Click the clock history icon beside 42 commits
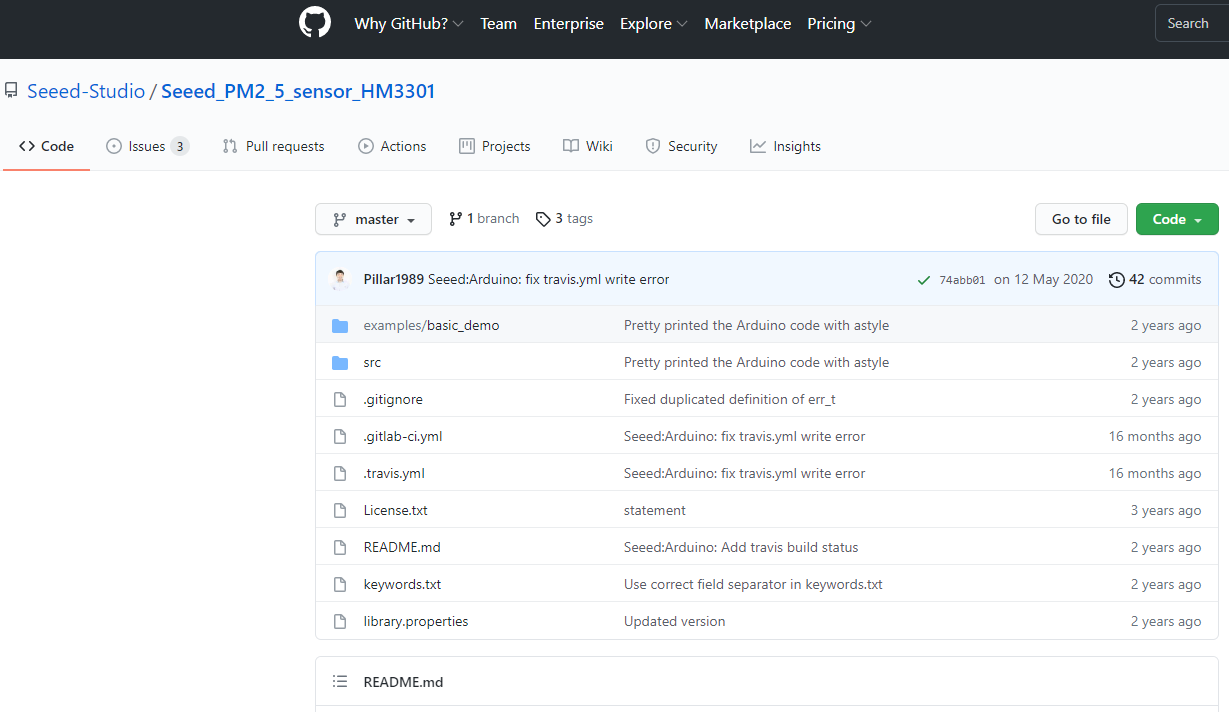 coord(1117,280)
